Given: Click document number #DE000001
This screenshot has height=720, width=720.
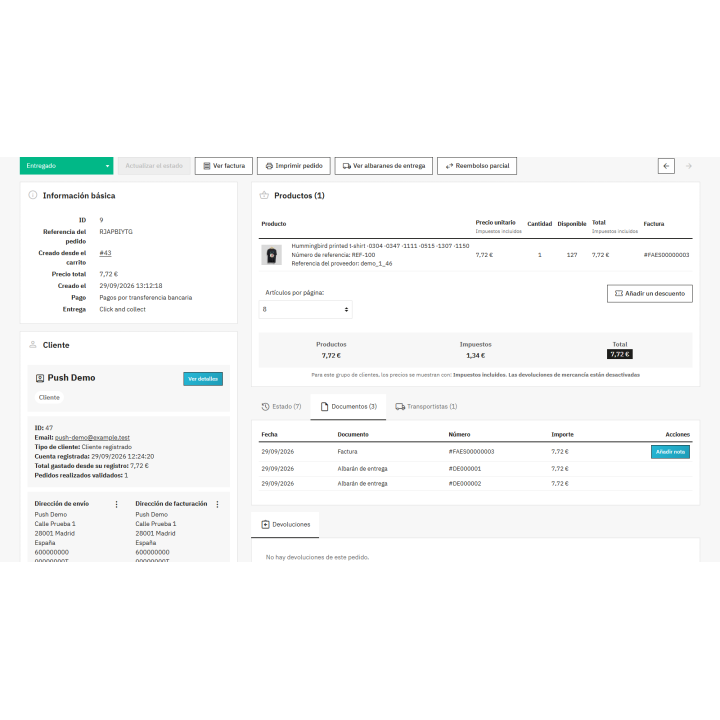Looking at the screenshot, I should (465, 469).
